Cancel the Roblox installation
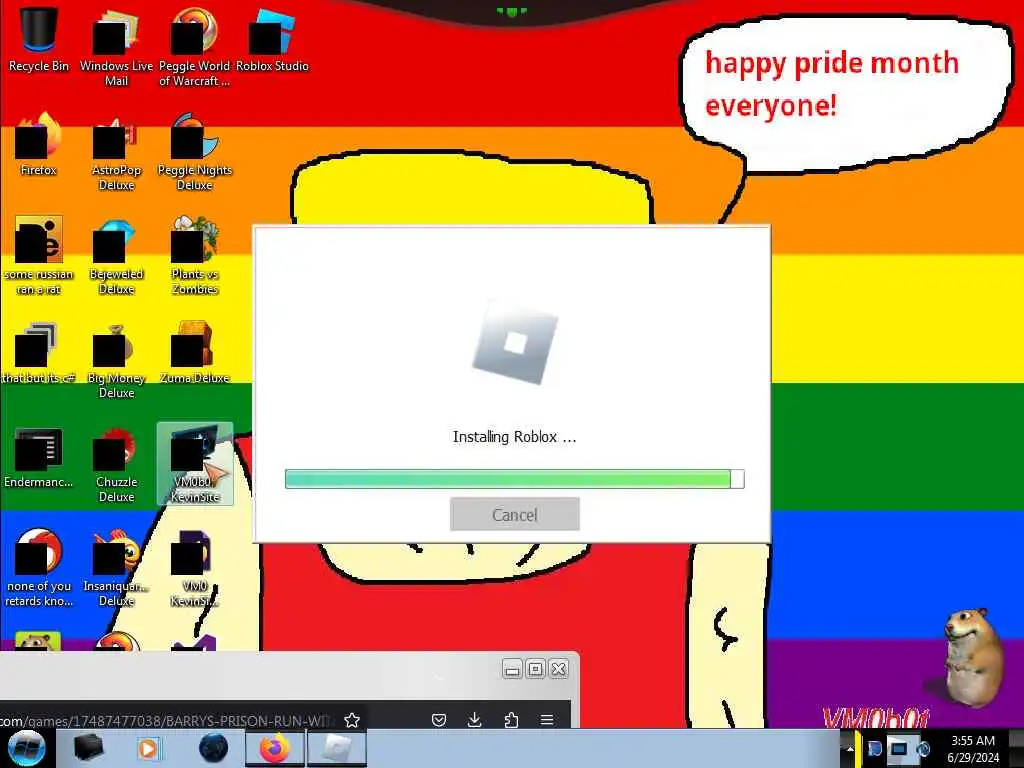 [515, 515]
